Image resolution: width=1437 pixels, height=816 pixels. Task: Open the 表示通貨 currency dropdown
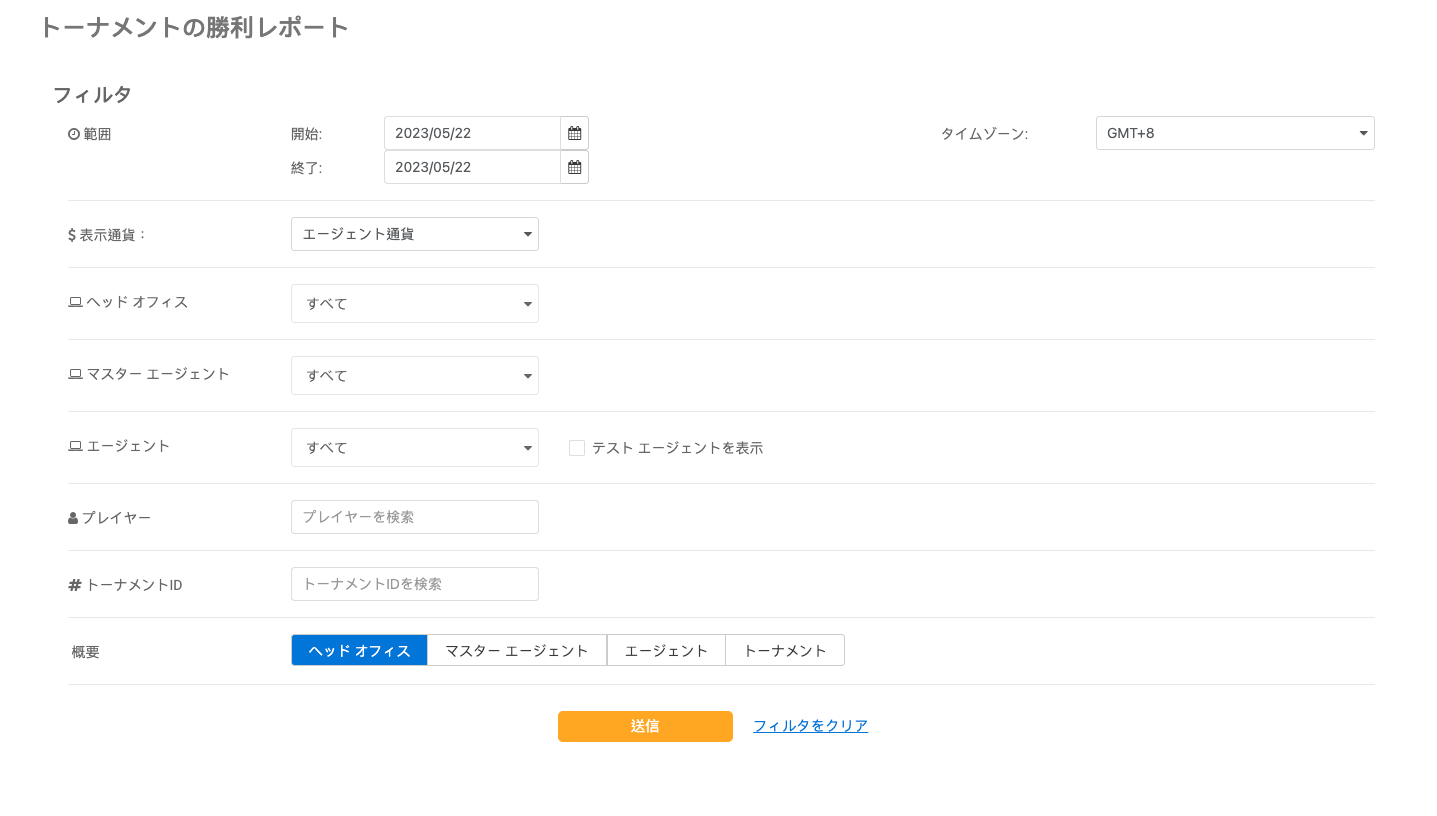pos(414,234)
